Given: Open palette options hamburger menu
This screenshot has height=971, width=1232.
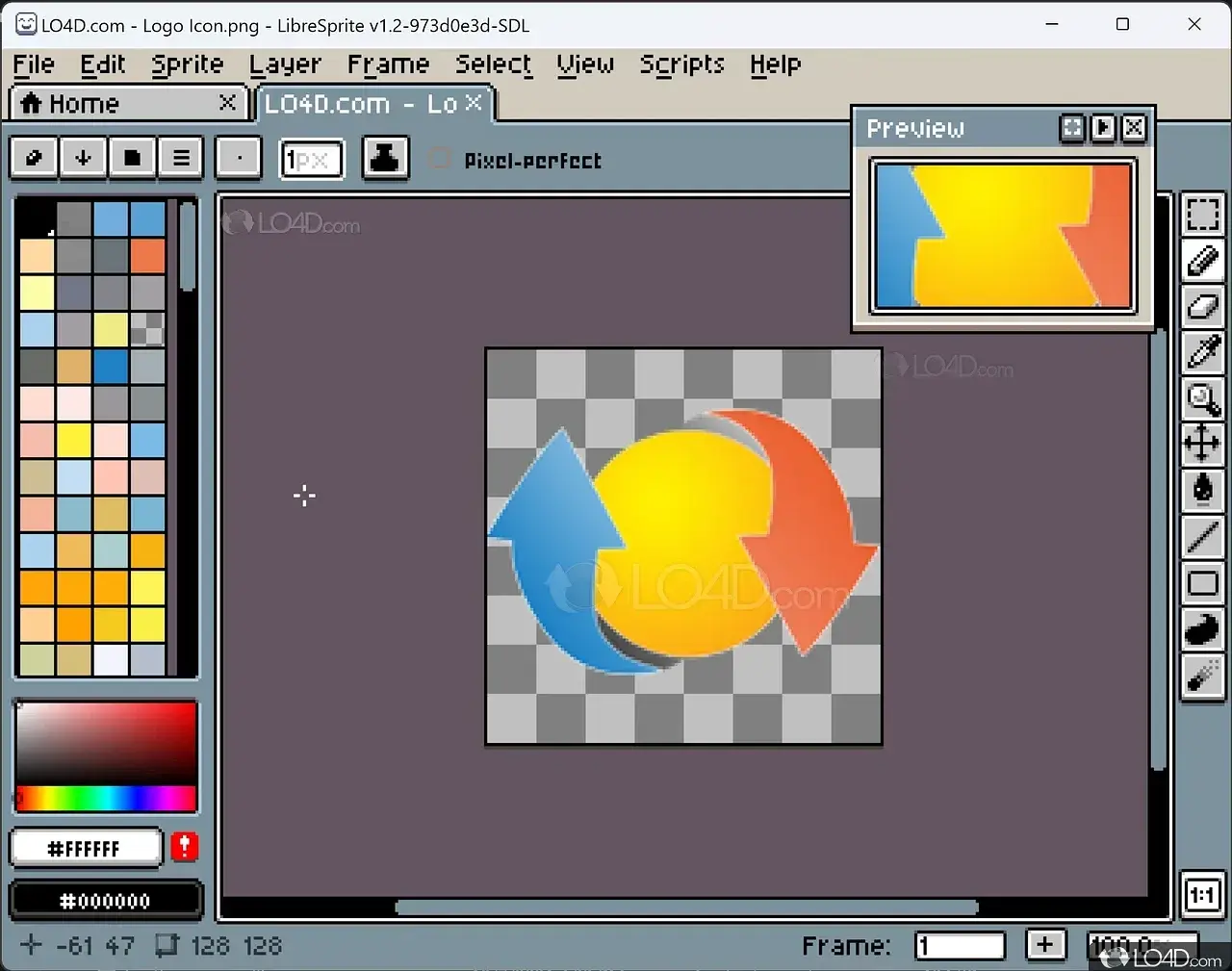Looking at the screenshot, I should click(181, 158).
